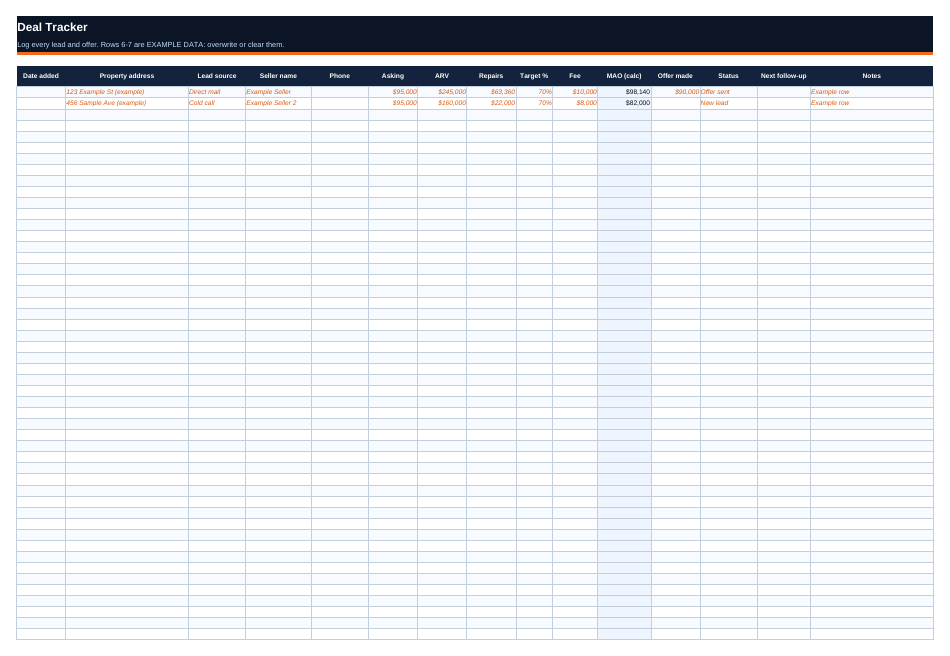Select the 70% target in the 123 Example St row

coord(534,92)
